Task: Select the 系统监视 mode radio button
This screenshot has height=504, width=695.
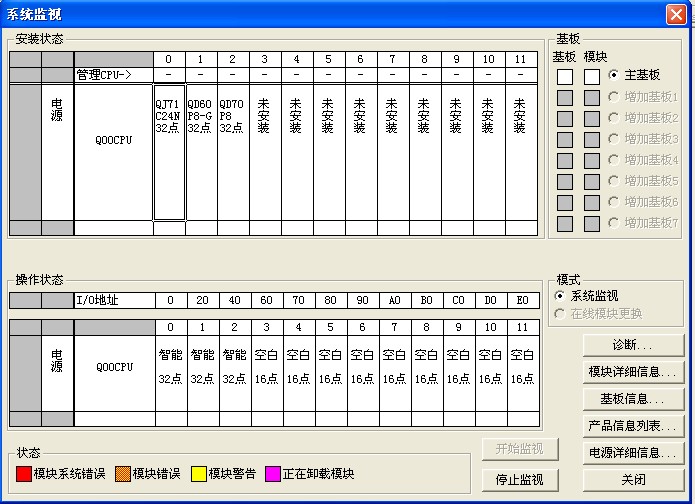Action: click(x=560, y=296)
